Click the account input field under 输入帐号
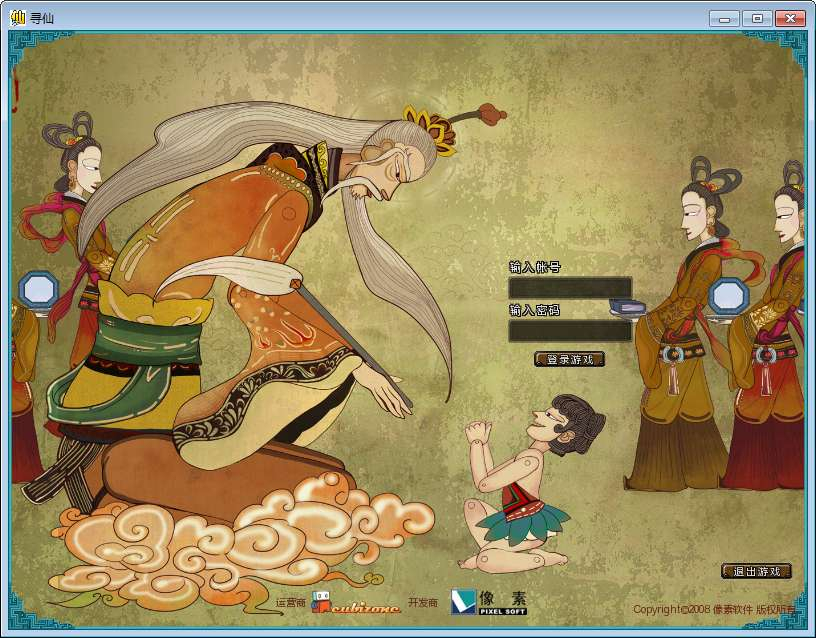Image resolution: width=816 pixels, height=638 pixels. [x=570, y=288]
